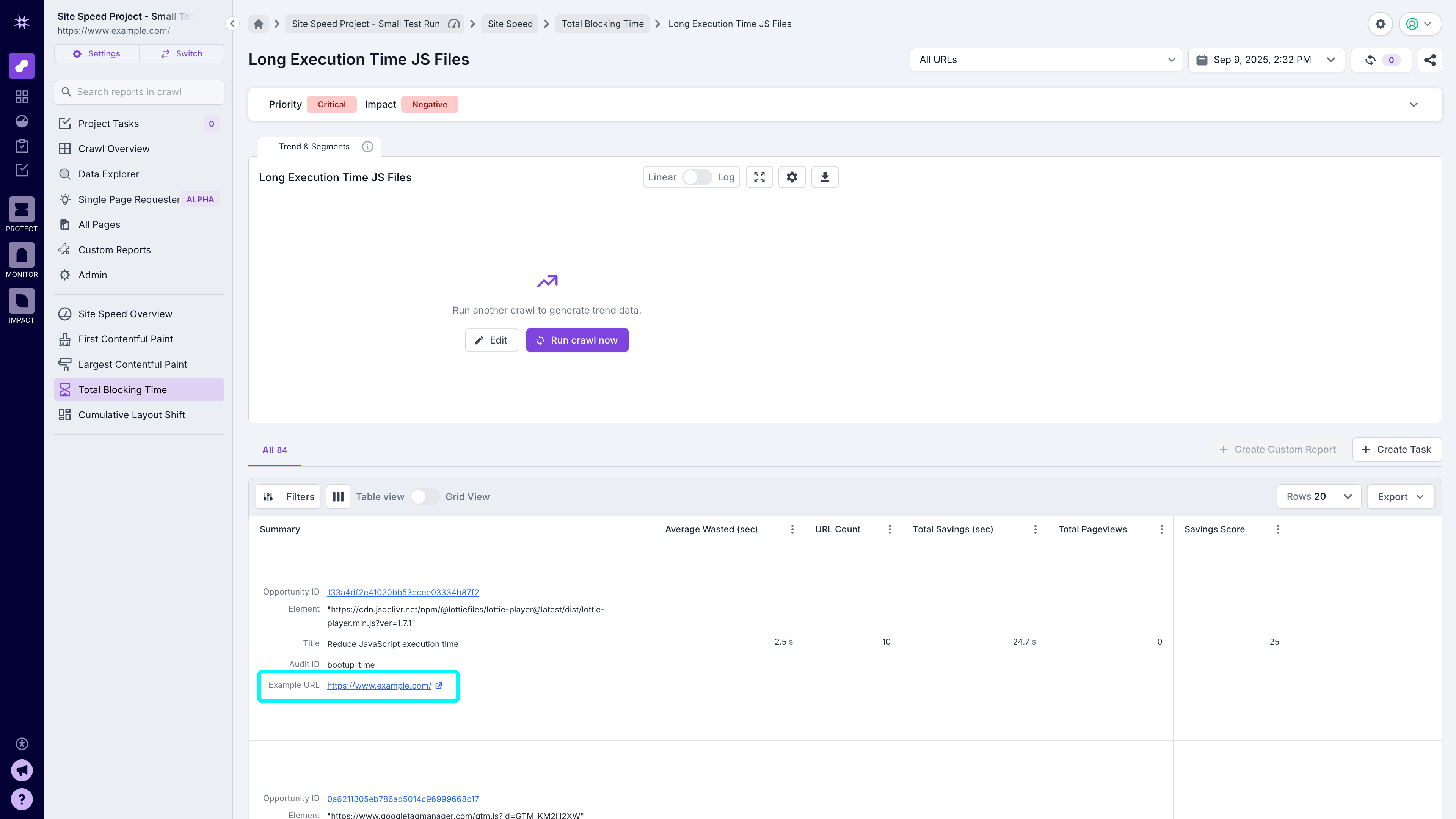
Task: Open the highlighted example URL link
Action: tap(378, 686)
